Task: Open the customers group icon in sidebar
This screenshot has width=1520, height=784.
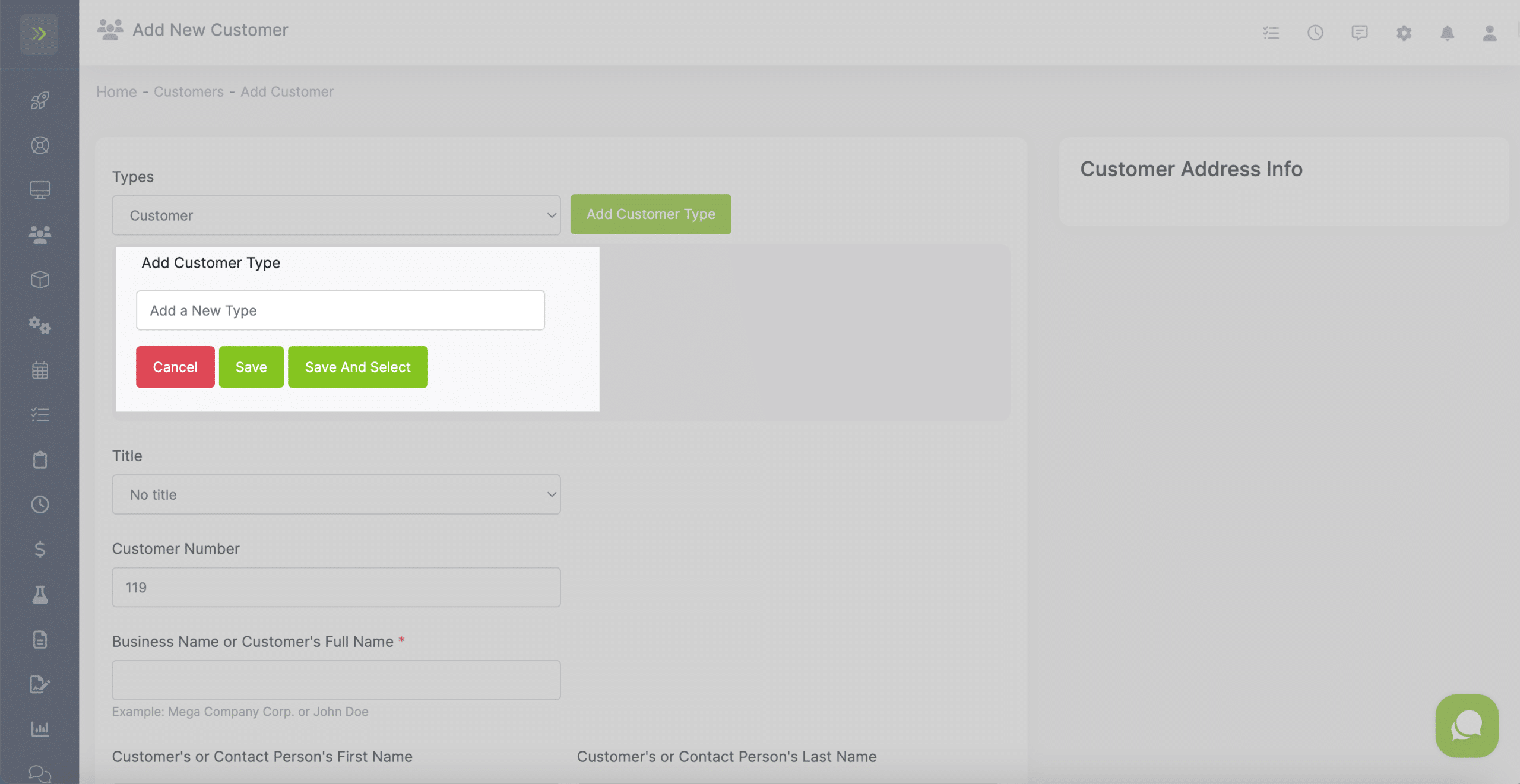Action: (40, 235)
